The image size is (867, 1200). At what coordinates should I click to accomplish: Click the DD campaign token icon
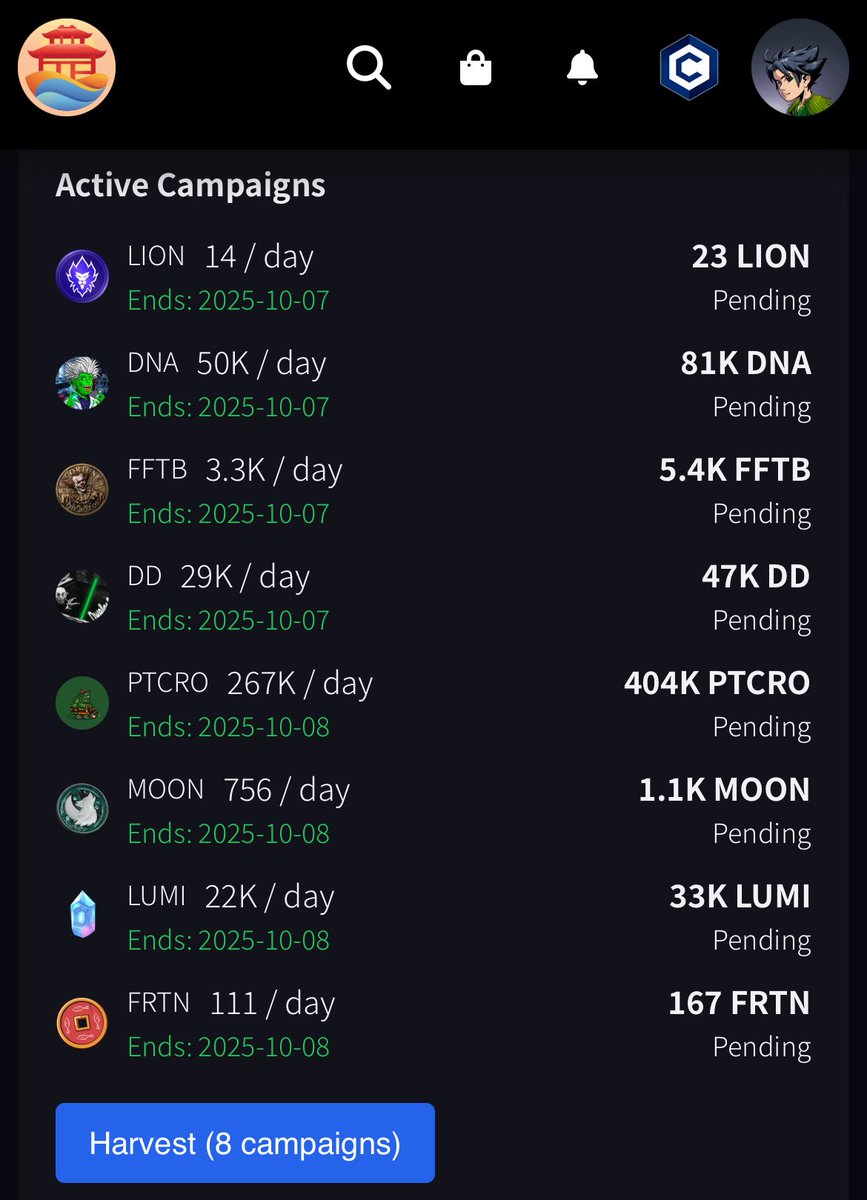82,597
